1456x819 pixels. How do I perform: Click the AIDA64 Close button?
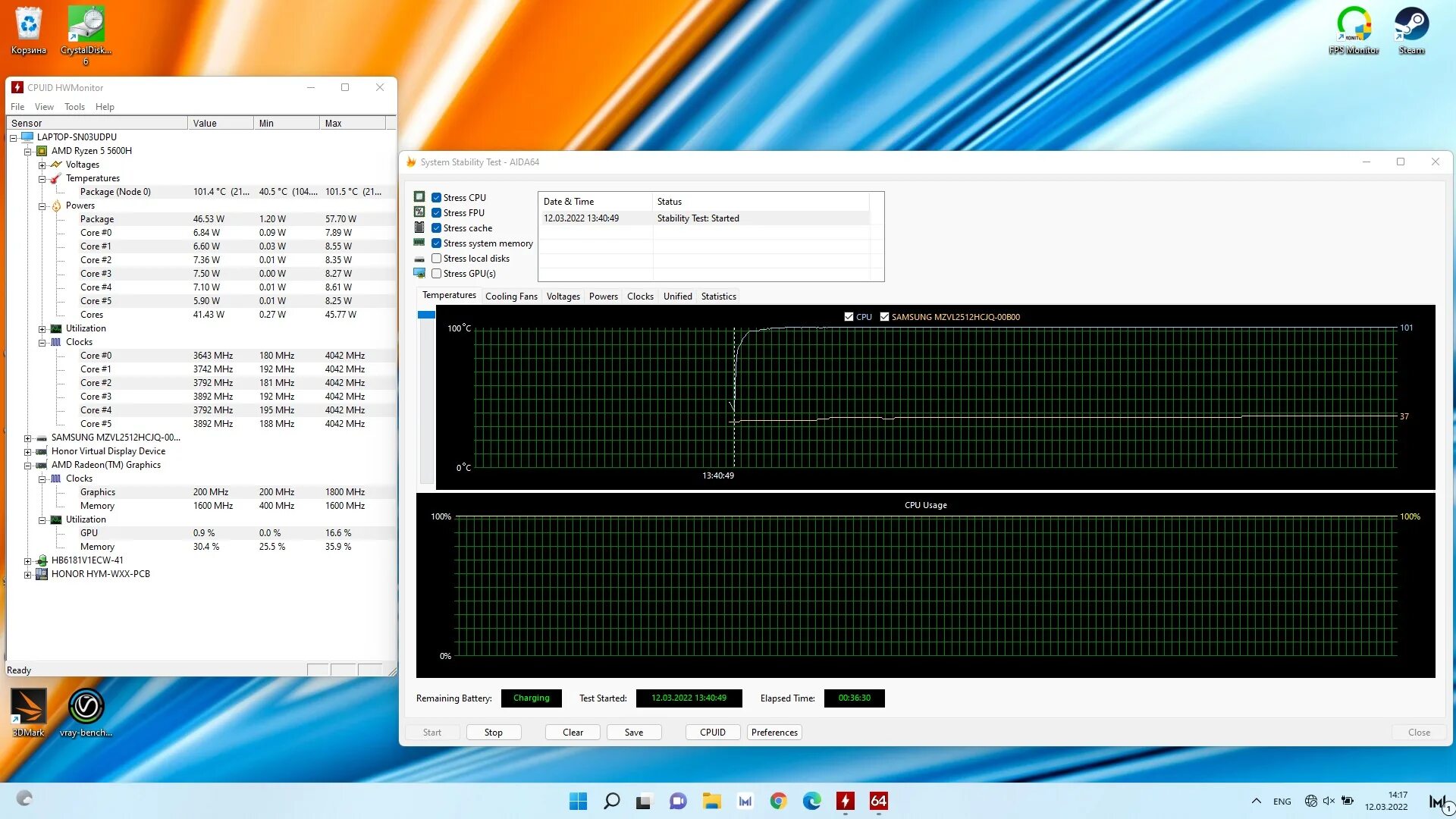(x=1419, y=732)
